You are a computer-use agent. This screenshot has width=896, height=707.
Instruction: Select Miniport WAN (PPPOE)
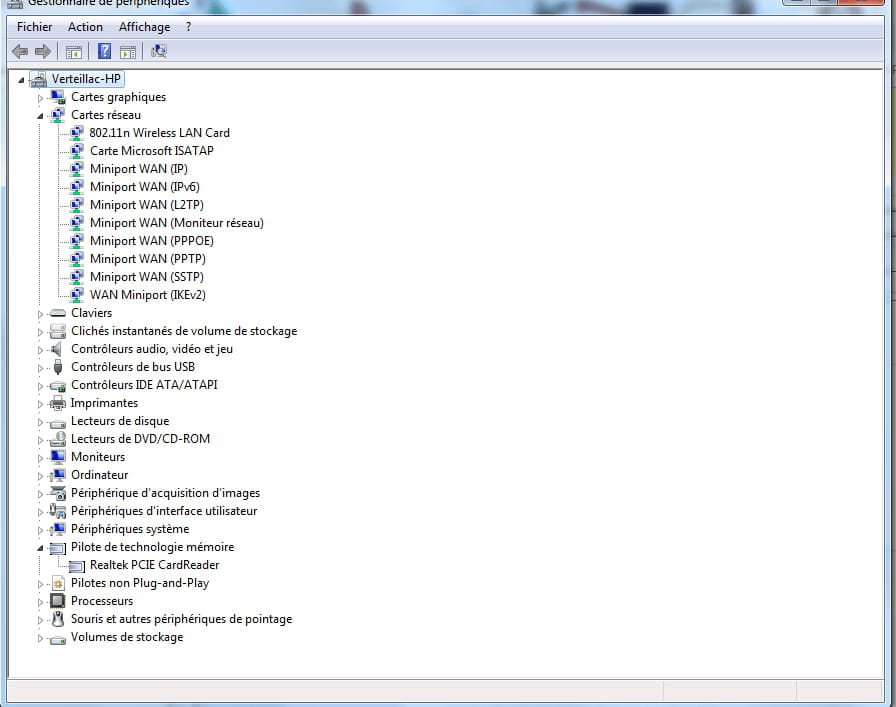tap(151, 241)
